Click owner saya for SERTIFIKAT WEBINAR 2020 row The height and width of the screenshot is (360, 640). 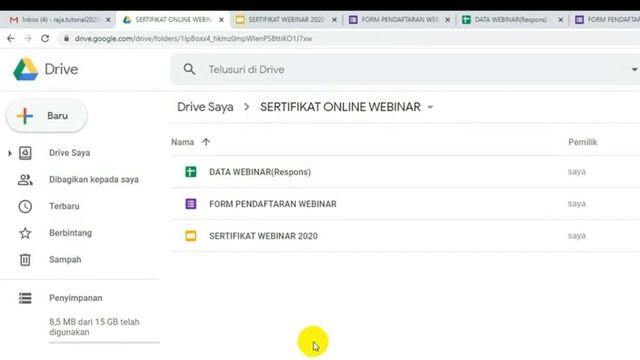click(576, 236)
